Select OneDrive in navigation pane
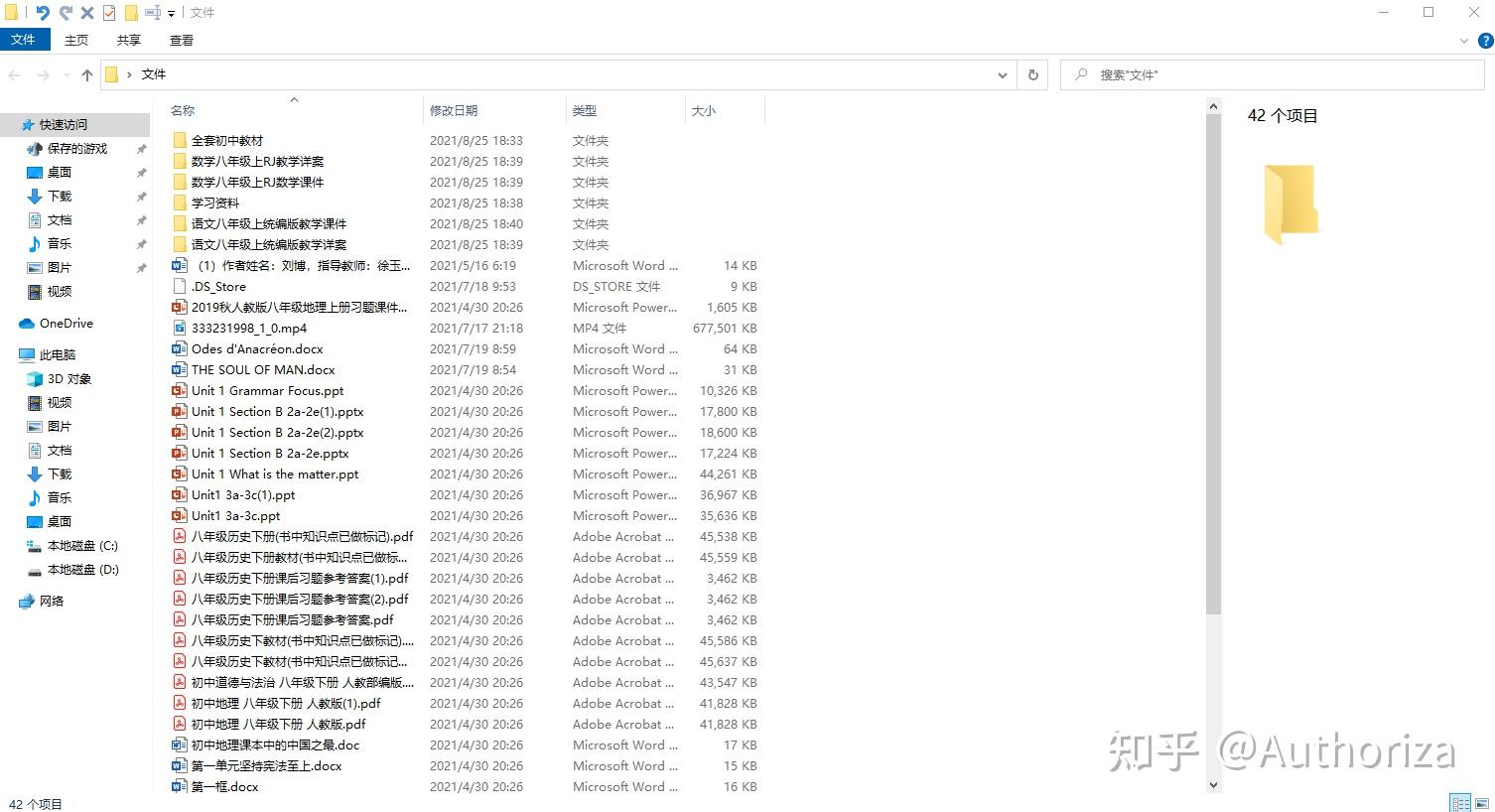 click(67, 323)
